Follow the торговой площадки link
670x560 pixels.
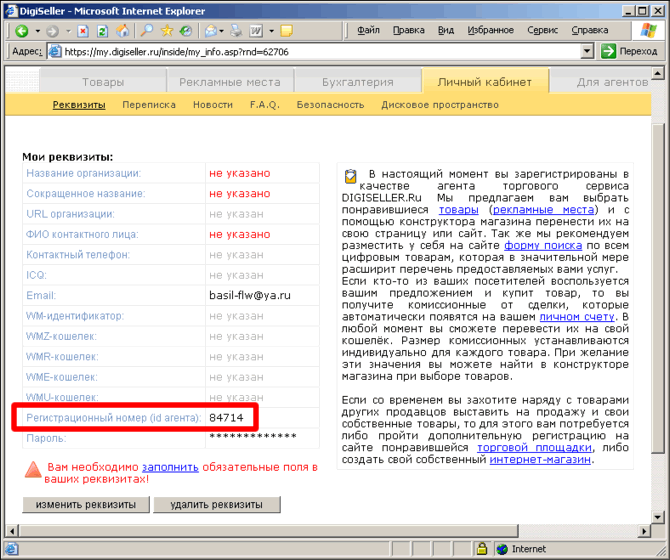point(534,448)
